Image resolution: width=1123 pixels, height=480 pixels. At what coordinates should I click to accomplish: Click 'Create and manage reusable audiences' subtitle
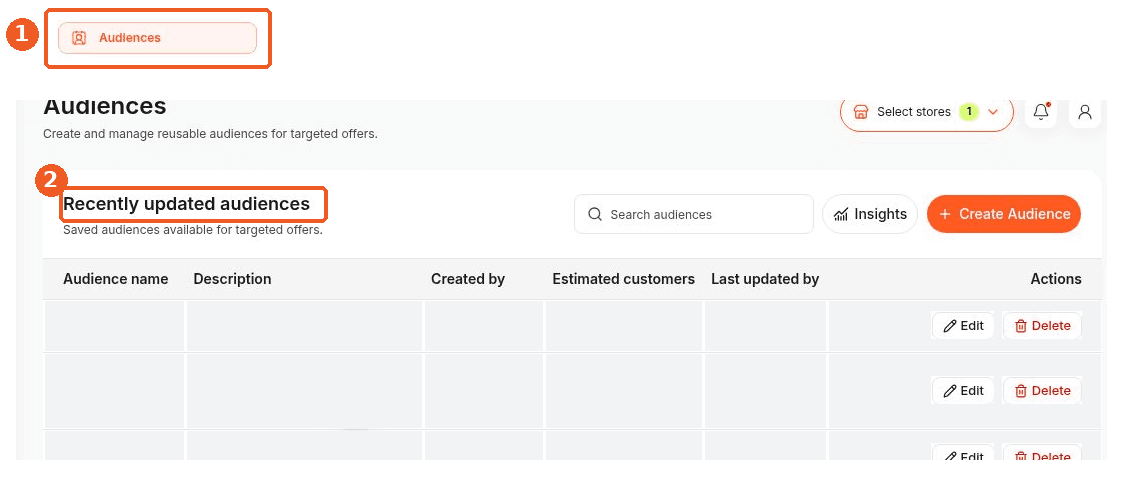click(210, 134)
